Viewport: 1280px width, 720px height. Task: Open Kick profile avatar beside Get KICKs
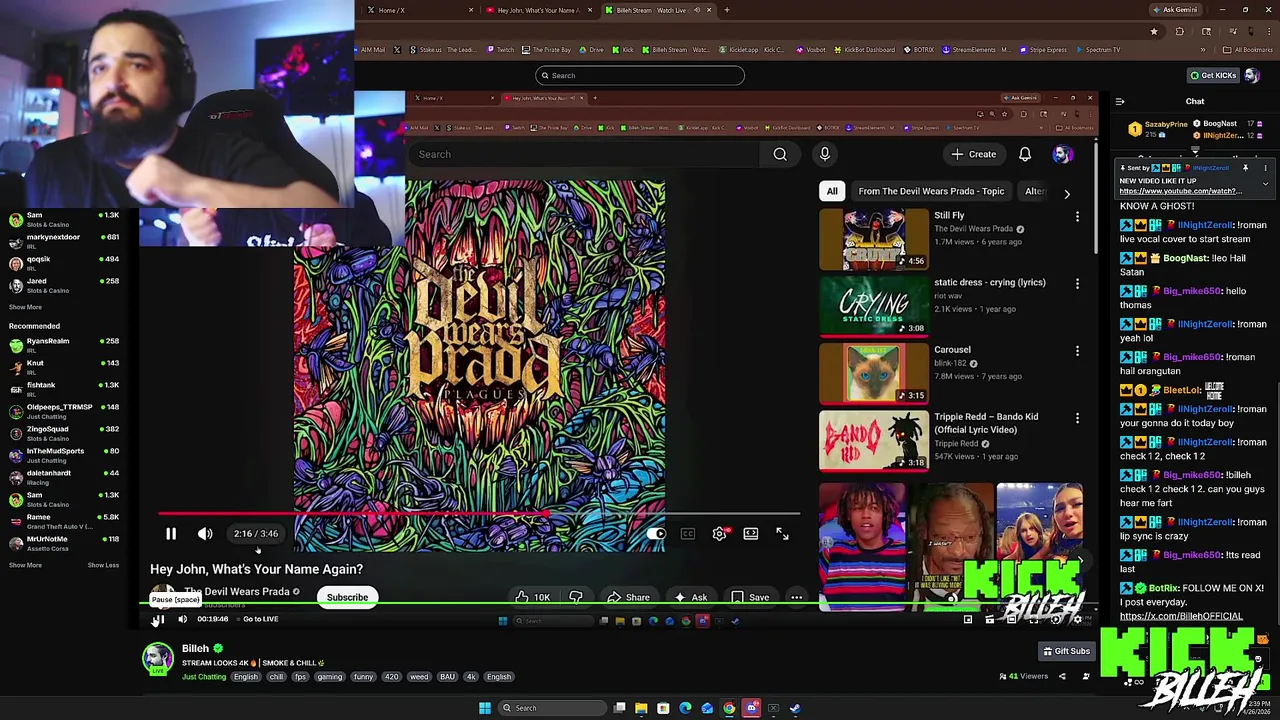point(1252,75)
